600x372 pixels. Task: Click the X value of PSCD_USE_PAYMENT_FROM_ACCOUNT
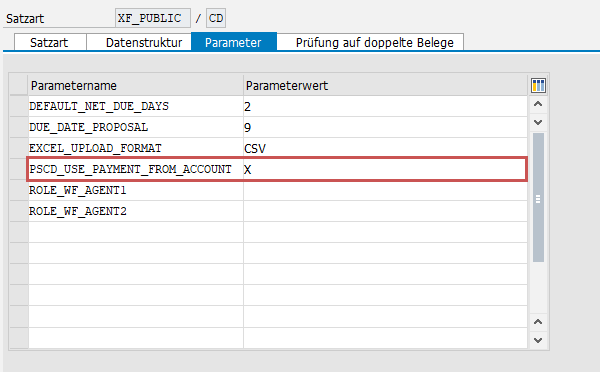[x=385, y=169]
